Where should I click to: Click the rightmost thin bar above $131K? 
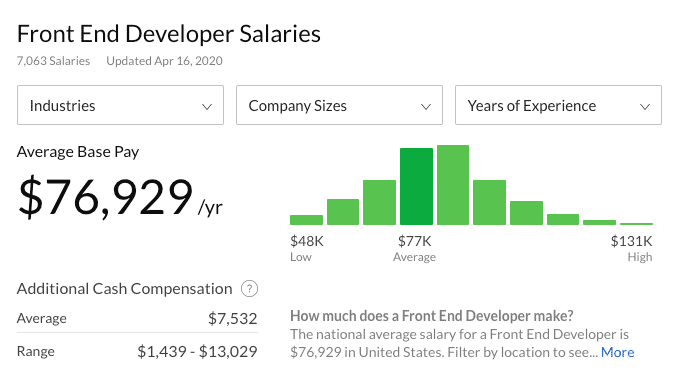pos(636,224)
